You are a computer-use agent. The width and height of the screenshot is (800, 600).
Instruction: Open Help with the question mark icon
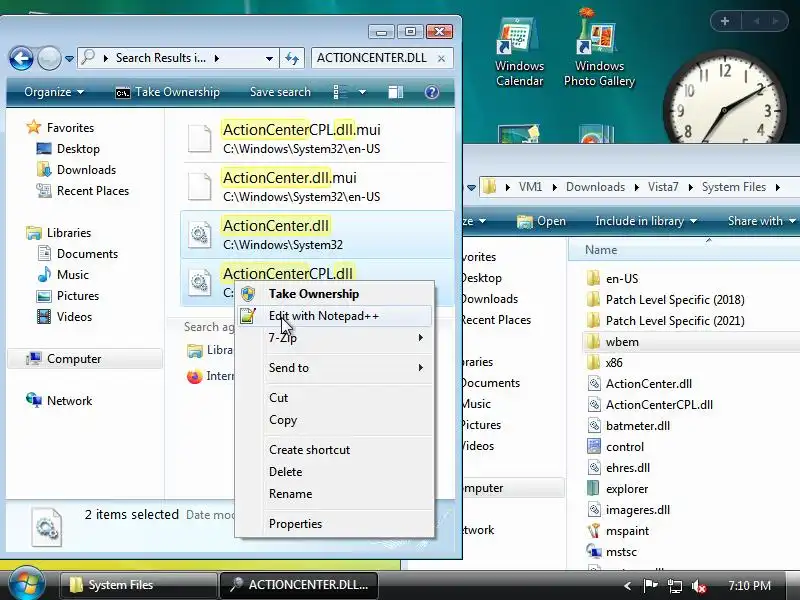[432, 92]
